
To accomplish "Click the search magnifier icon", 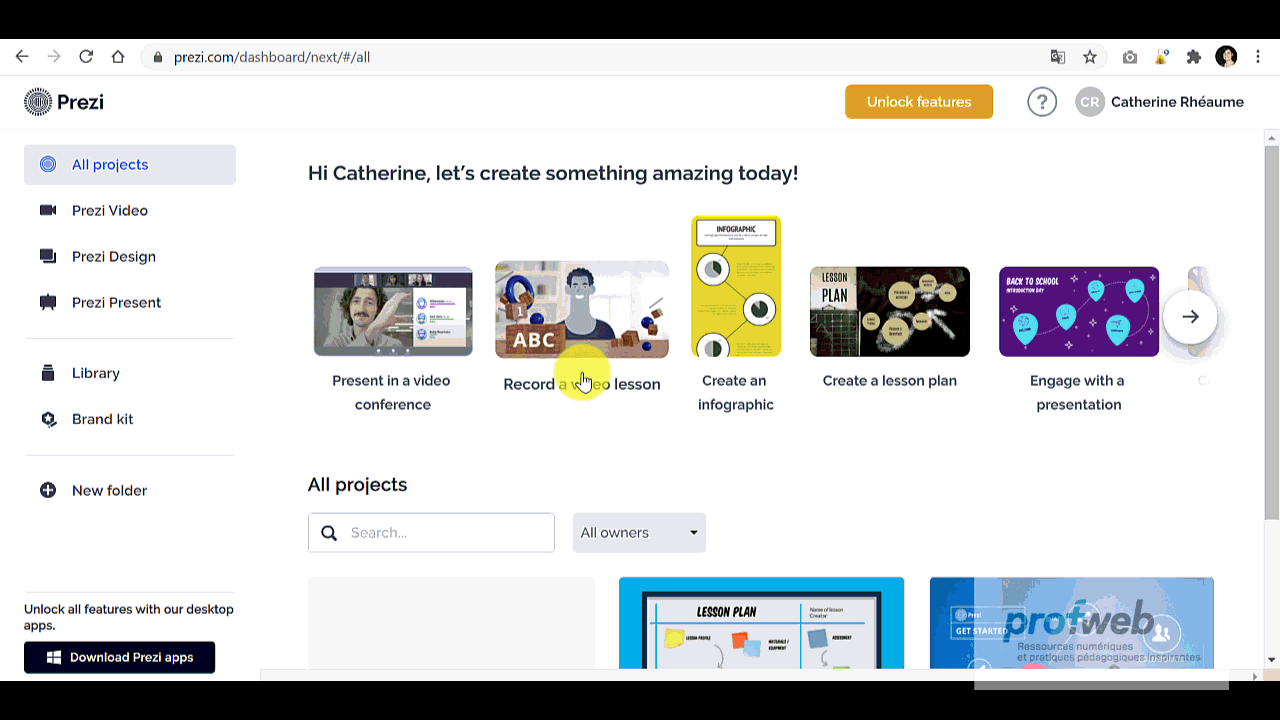I will coord(329,533).
